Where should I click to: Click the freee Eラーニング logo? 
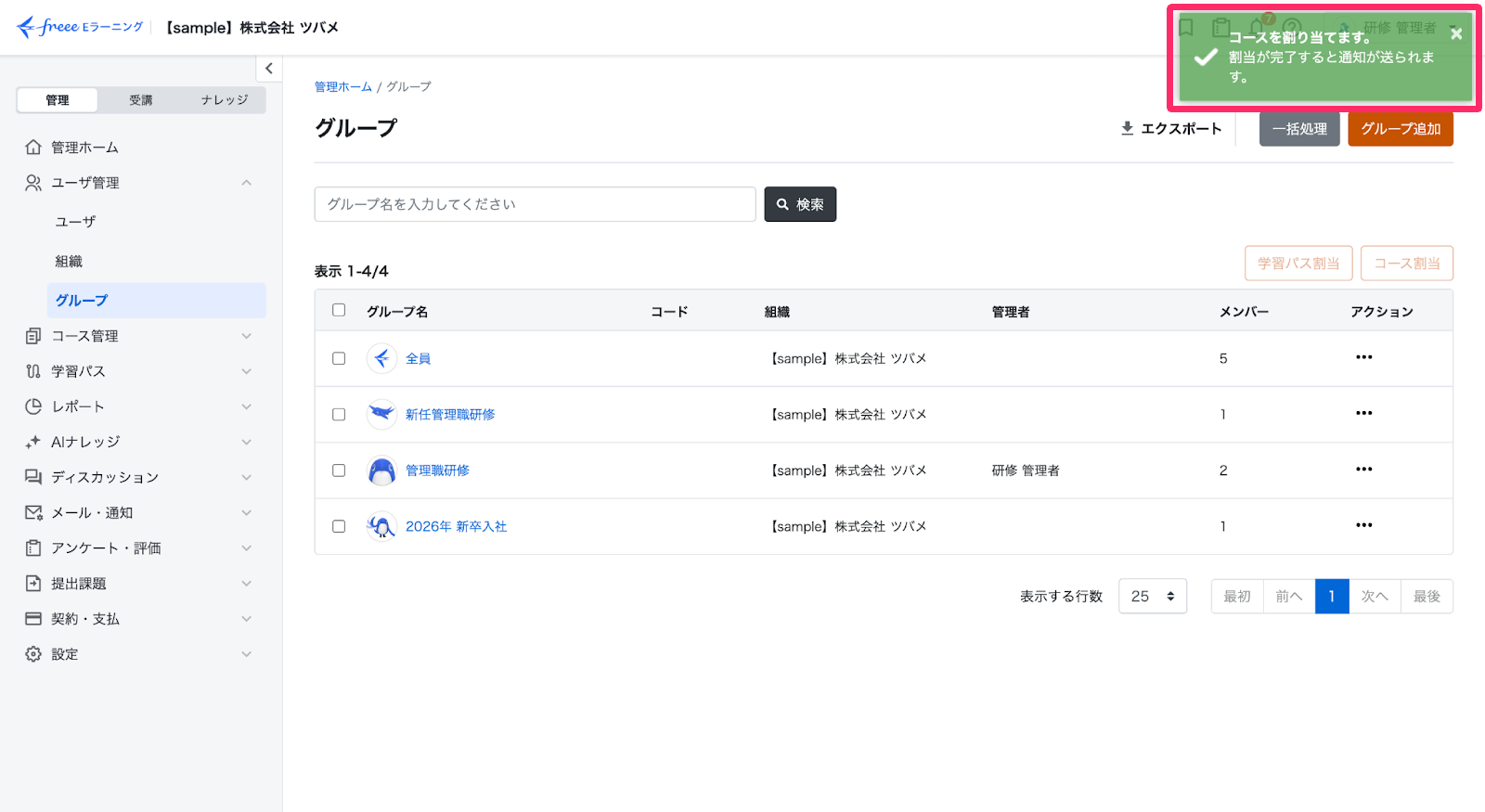tap(80, 27)
